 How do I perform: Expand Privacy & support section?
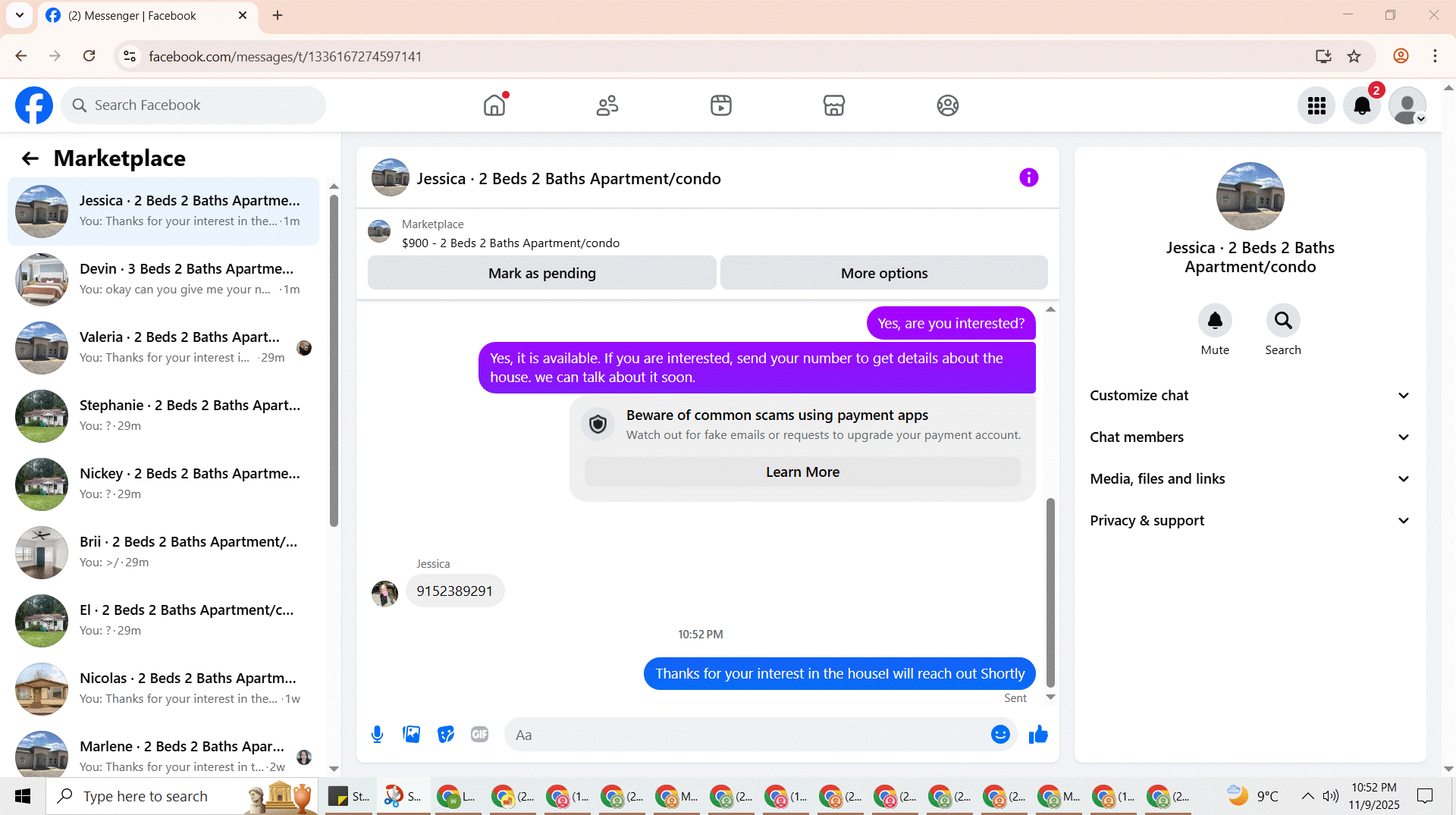pos(1250,521)
